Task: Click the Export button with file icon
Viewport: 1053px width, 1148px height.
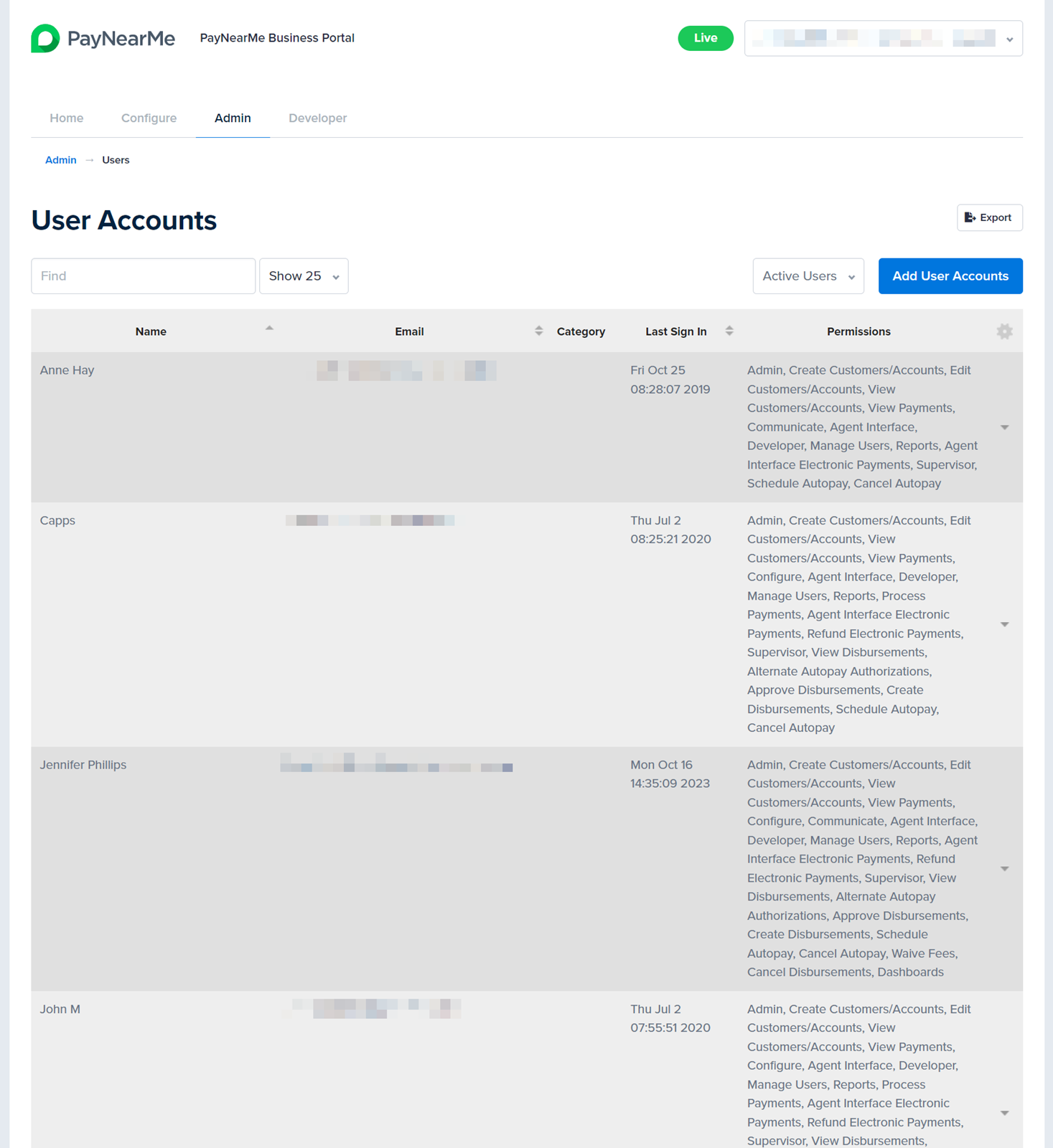Action: tap(989, 217)
